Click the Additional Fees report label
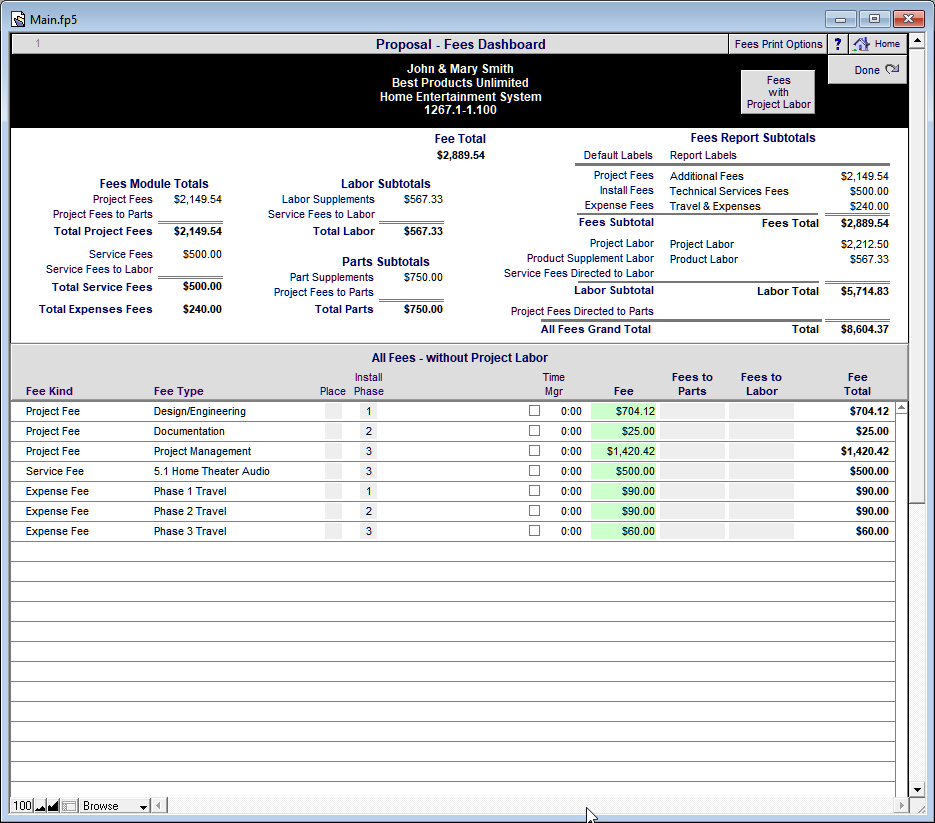Image resolution: width=935 pixels, height=823 pixels. [707, 176]
